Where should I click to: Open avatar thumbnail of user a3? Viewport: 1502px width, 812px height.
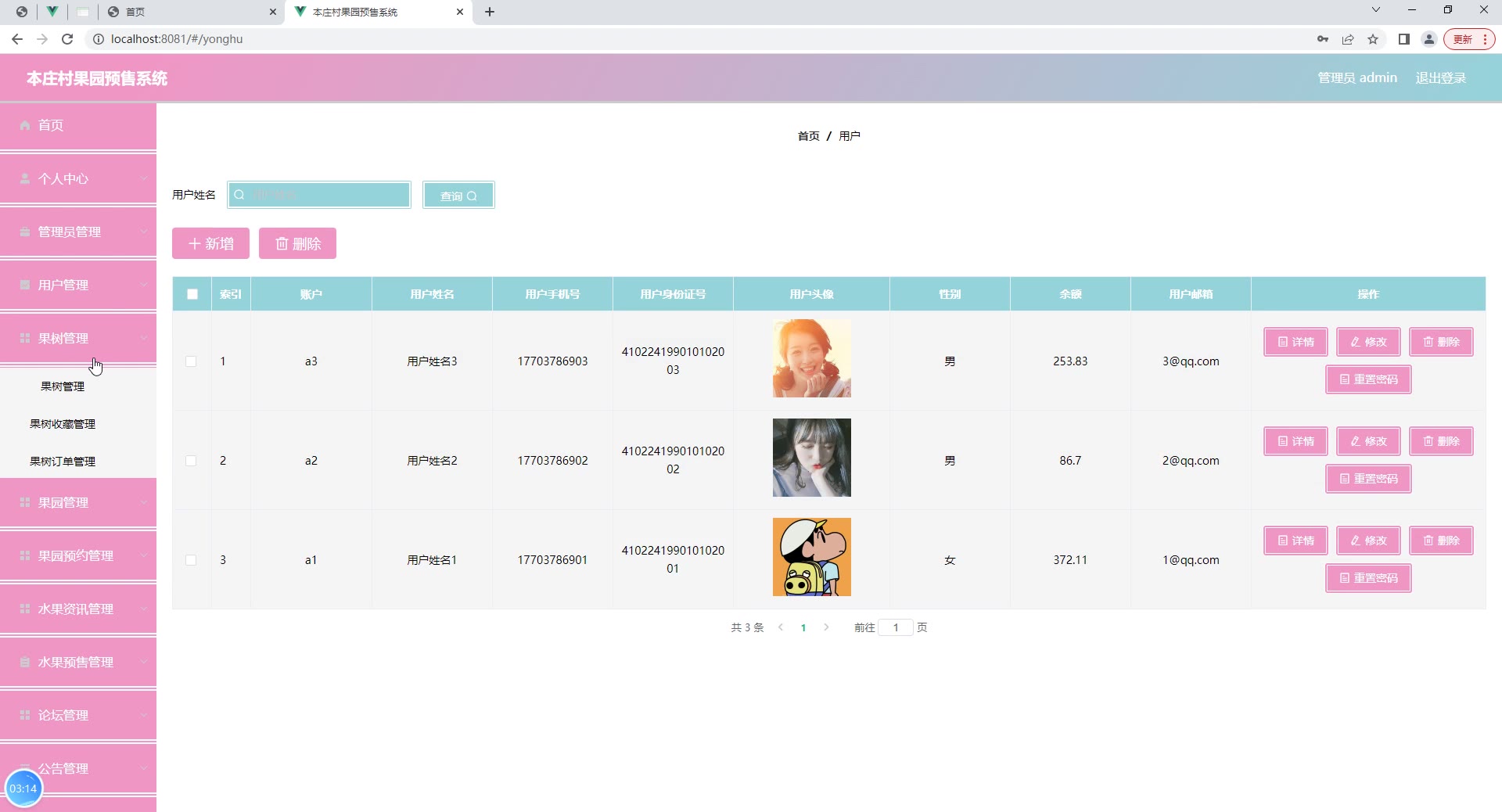812,358
